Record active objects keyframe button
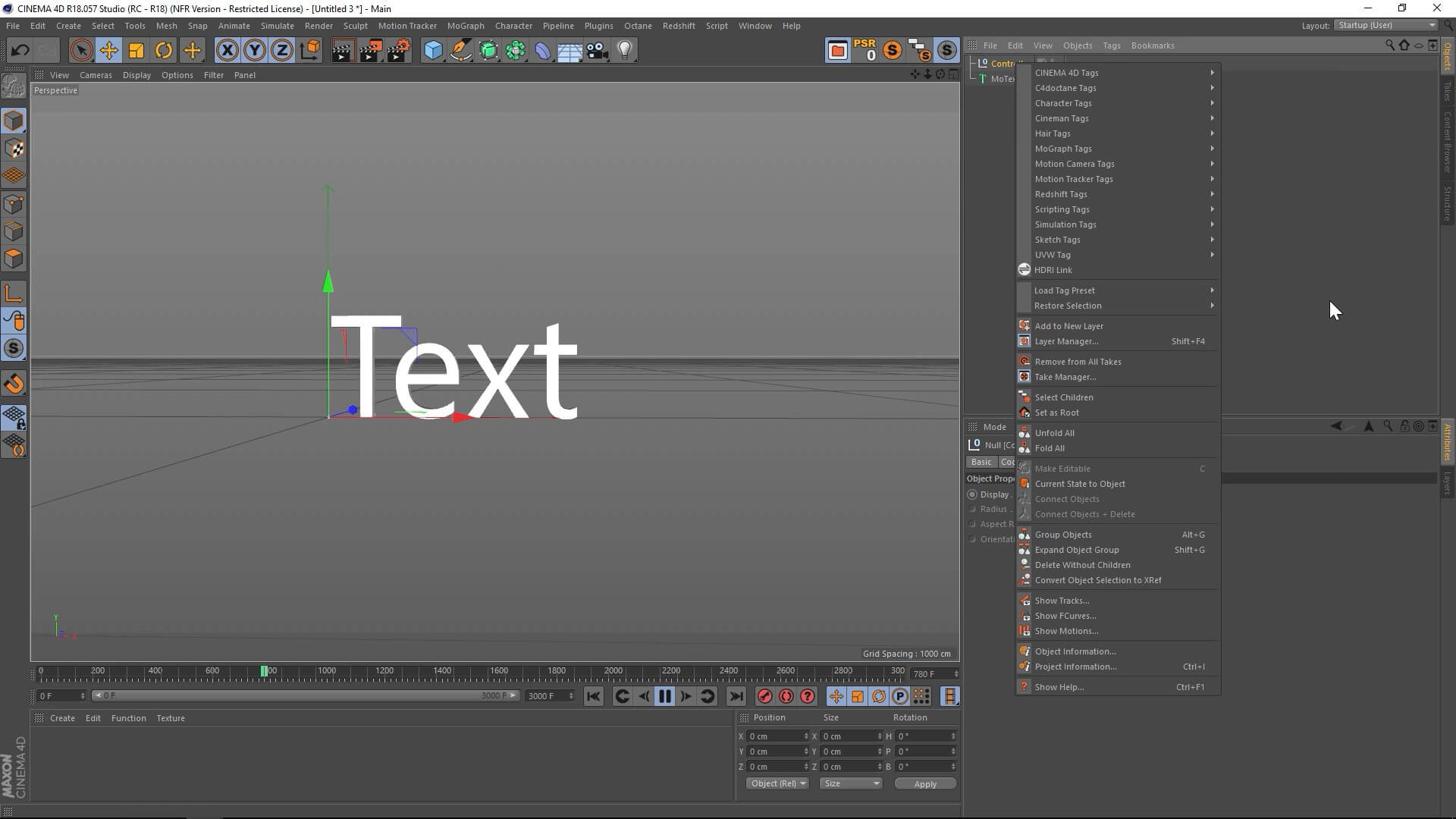This screenshot has height=819, width=1456. [x=764, y=696]
